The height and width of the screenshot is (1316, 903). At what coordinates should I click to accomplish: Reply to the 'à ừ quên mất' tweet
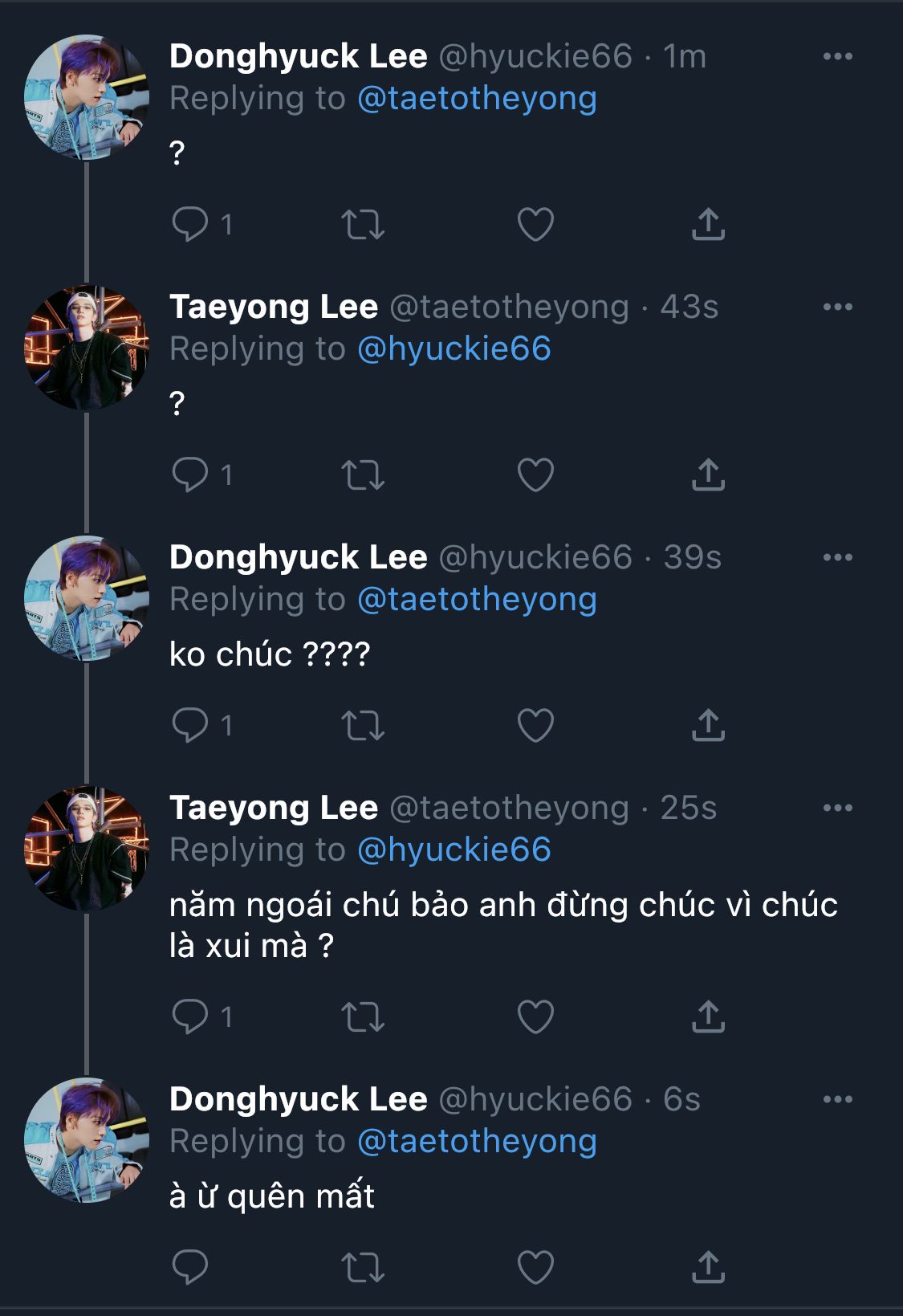click(x=190, y=1268)
